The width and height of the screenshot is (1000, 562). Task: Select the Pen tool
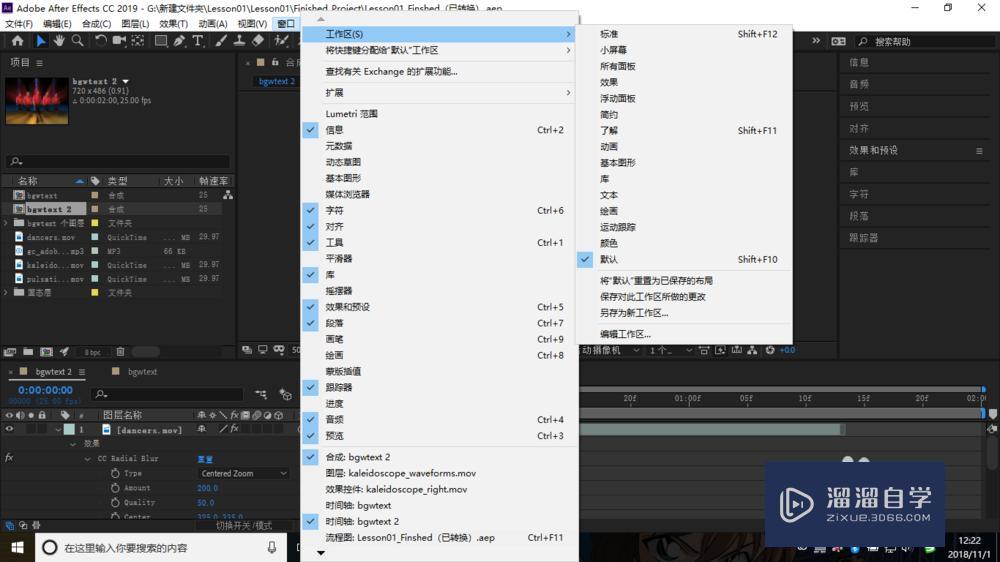pos(179,41)
